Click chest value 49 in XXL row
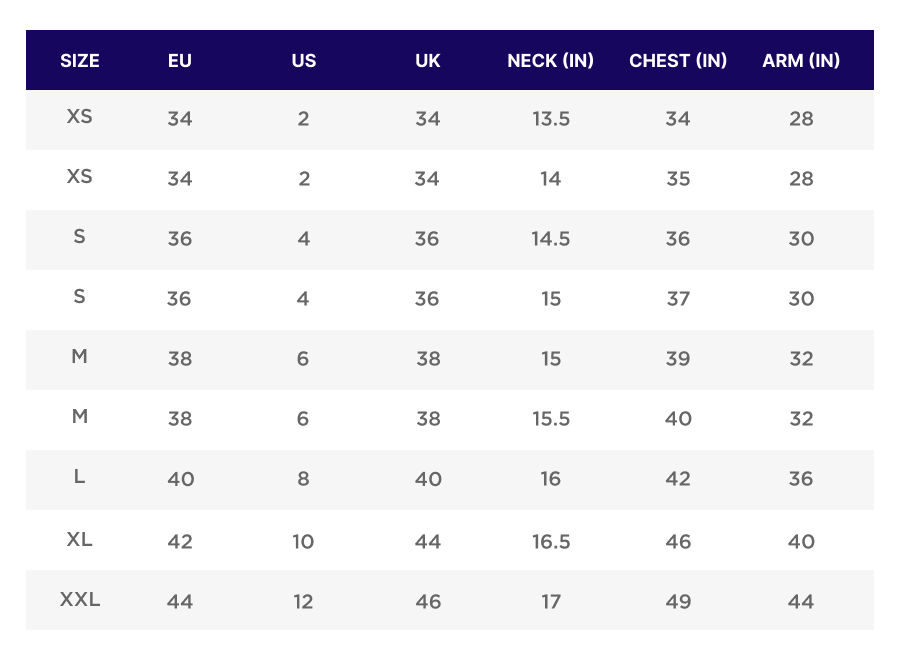 [x=678, y=602]
